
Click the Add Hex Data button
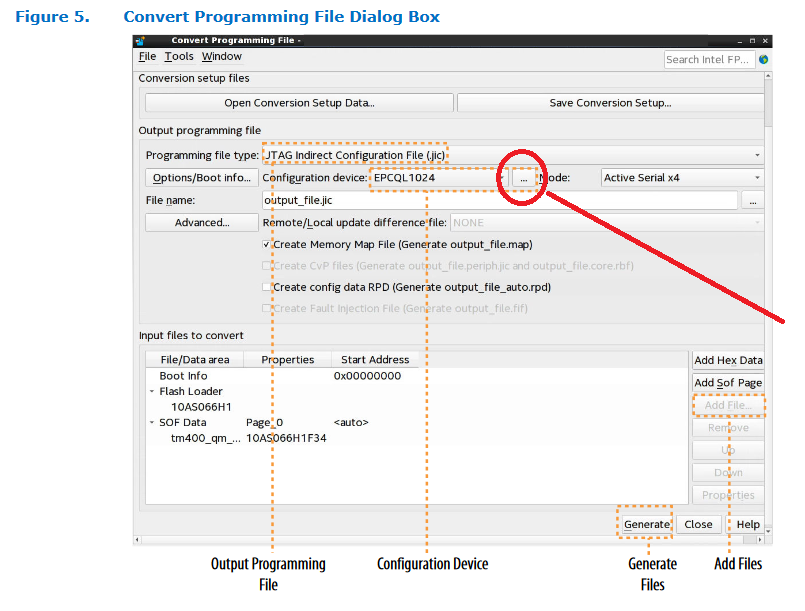point(728,360)
